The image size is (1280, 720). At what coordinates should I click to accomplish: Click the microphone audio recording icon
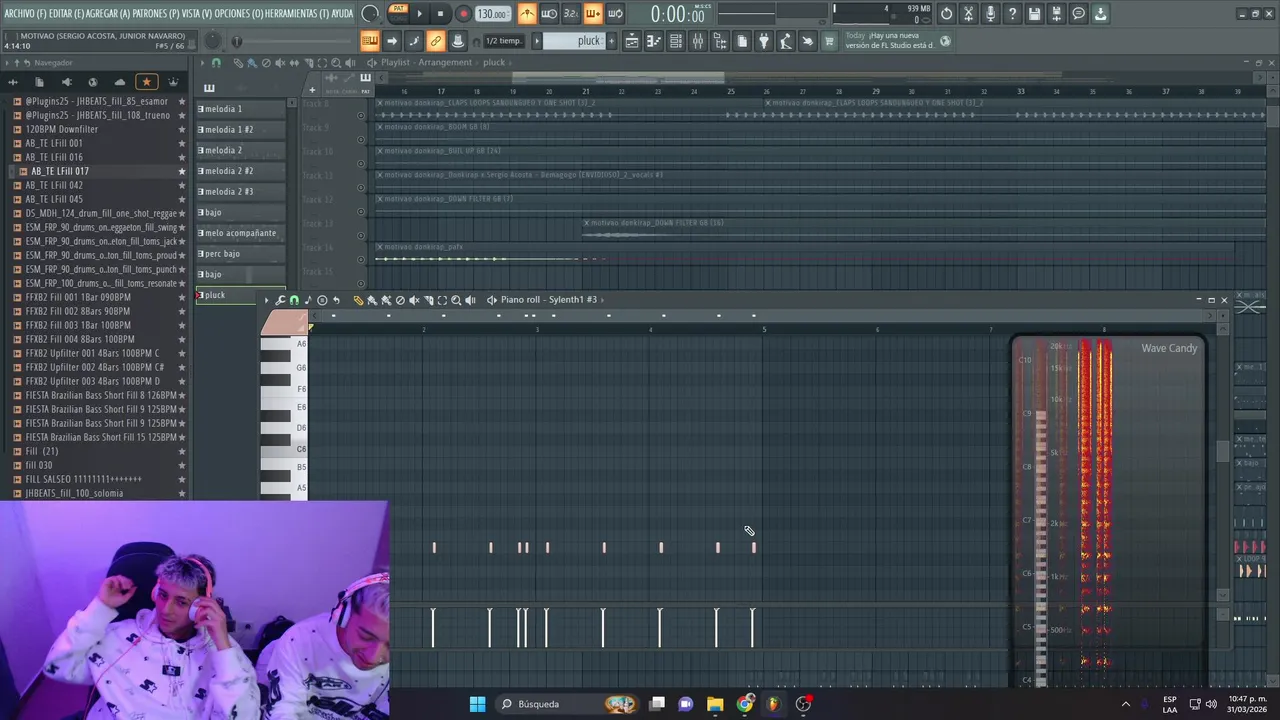pyautogui.click(x=991, y=14)
